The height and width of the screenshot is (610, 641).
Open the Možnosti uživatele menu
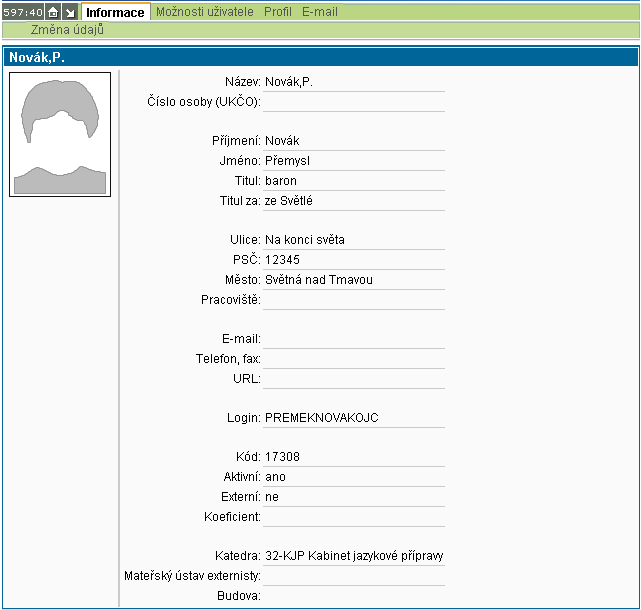pyautogui.click(x=205, y=12)
